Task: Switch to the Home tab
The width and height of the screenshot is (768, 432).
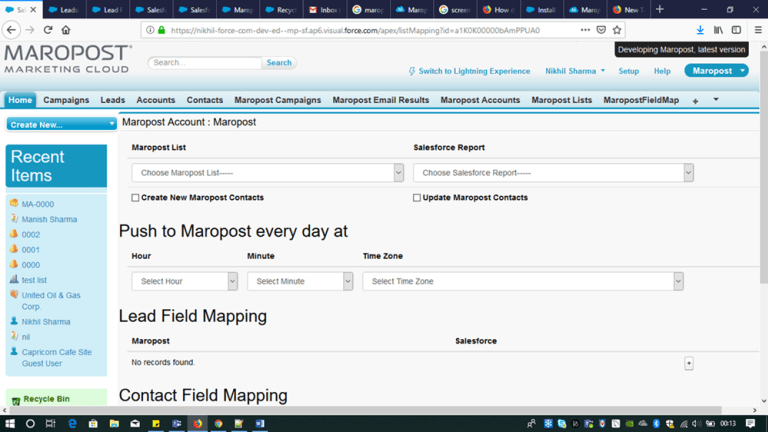Action: (20, 100)
